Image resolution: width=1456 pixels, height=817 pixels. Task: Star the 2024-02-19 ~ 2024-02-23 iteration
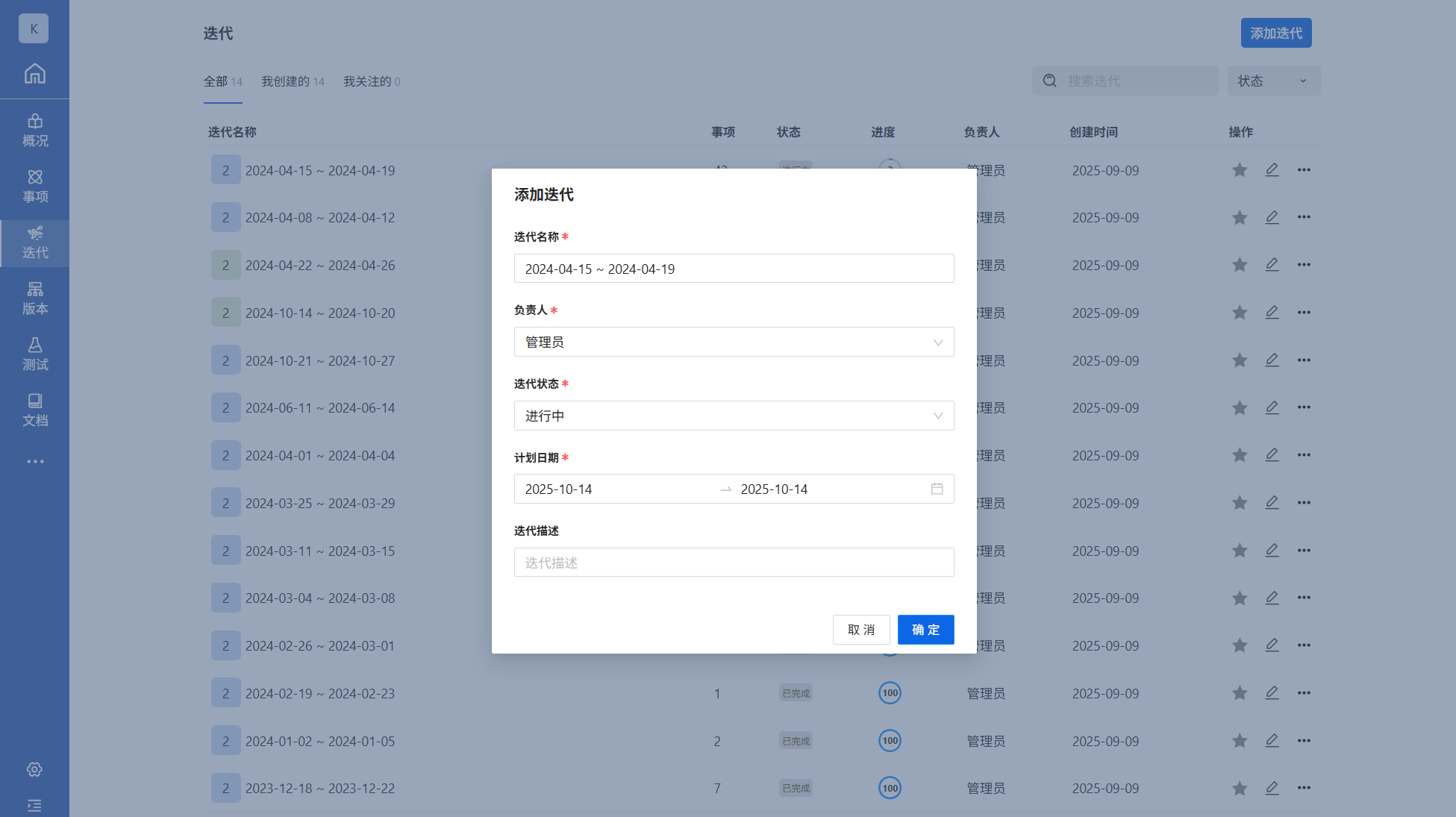(1239, 693)
